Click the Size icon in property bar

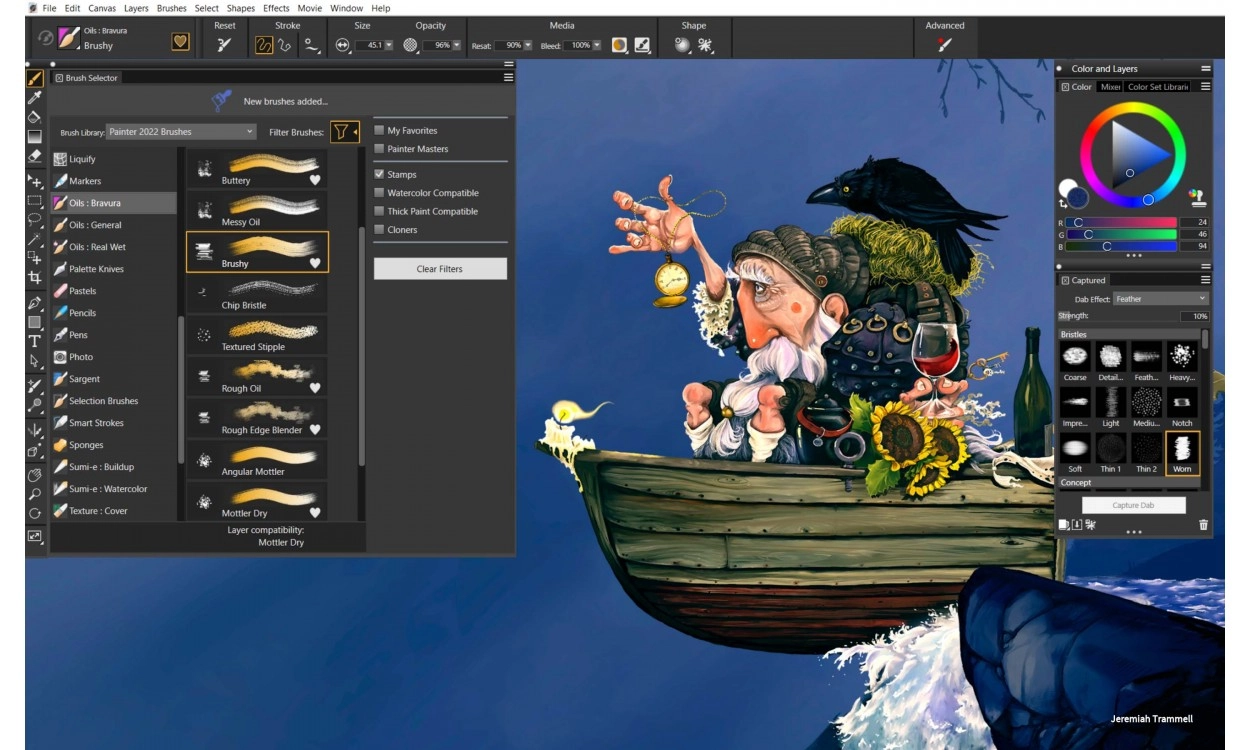pyautogui.click(x=343, y=45)
